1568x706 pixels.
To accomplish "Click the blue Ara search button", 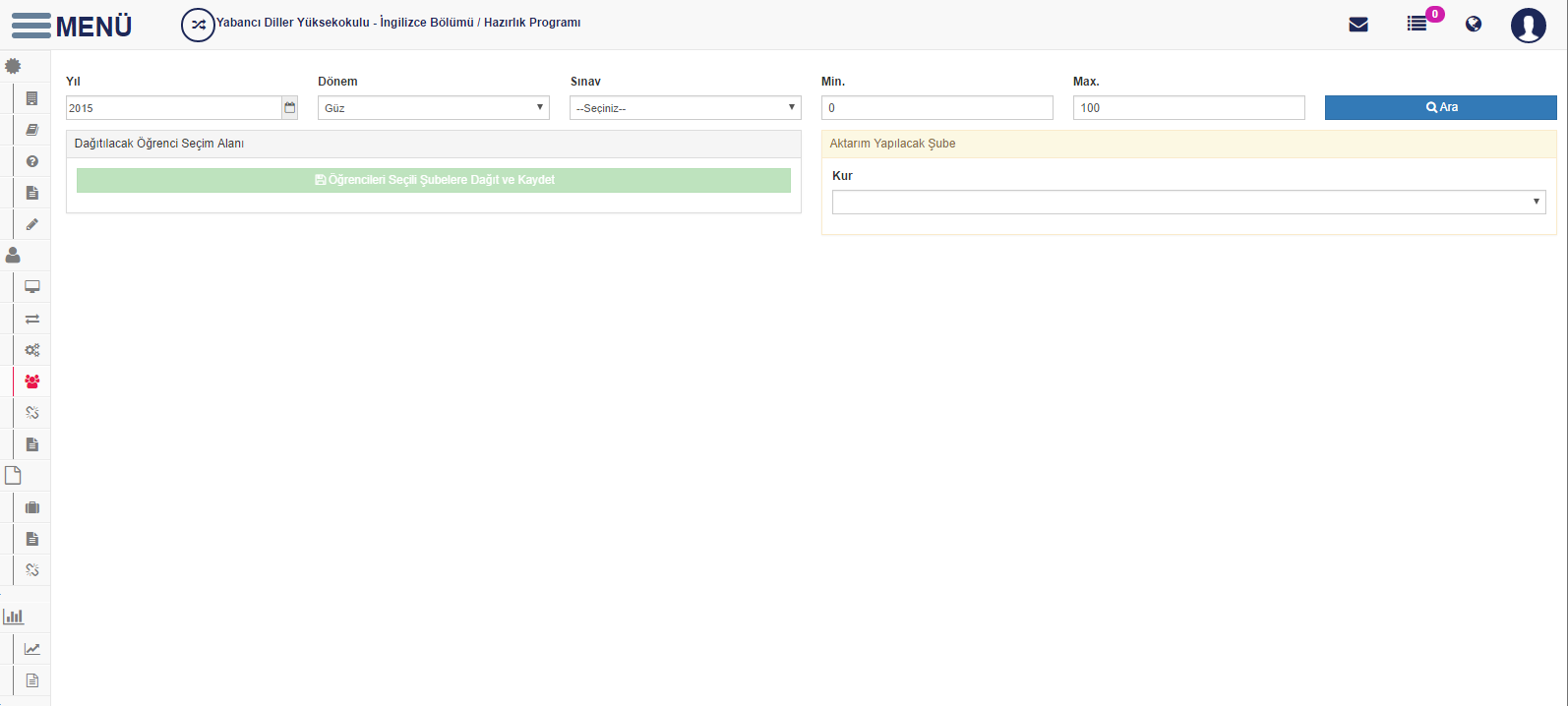I will [x=1441, y=107].
